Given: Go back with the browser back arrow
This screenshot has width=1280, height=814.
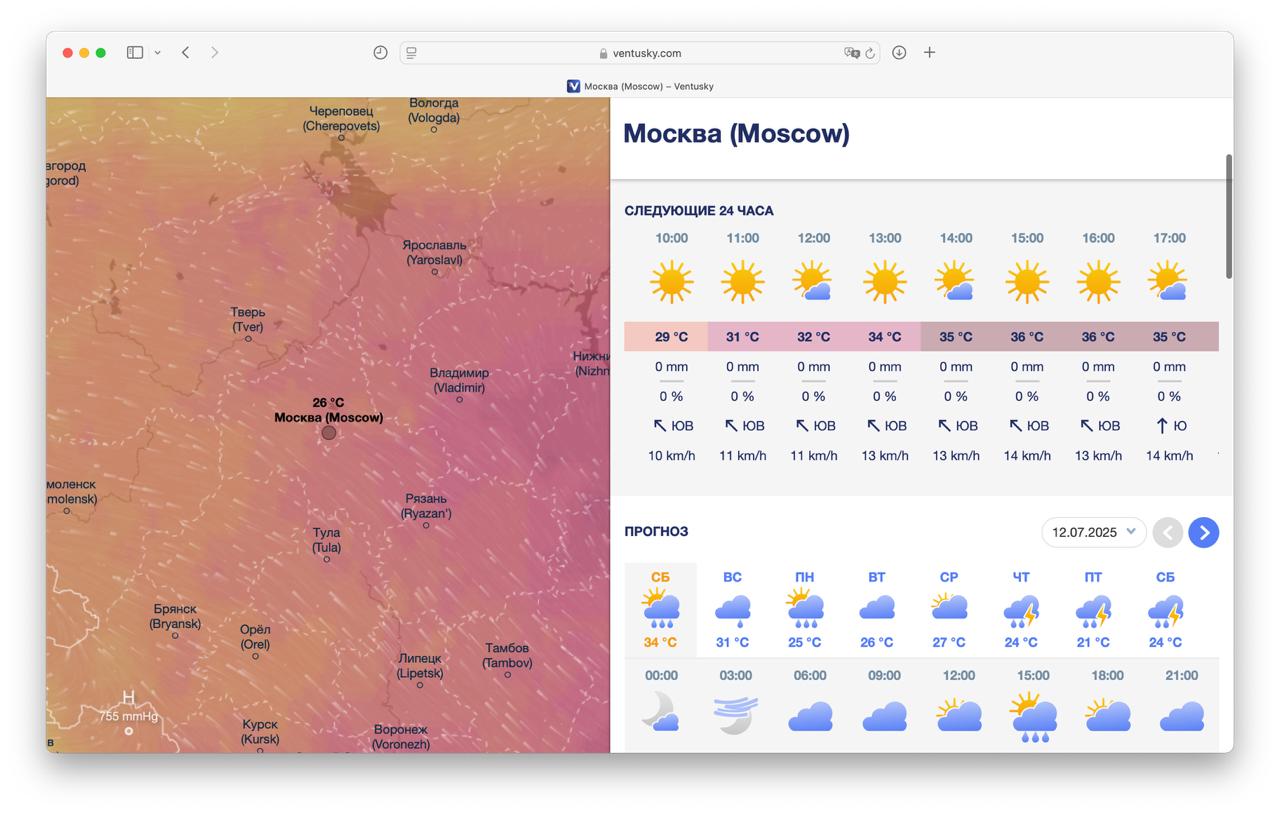Looking at the screenshot, I should point(186,53).
